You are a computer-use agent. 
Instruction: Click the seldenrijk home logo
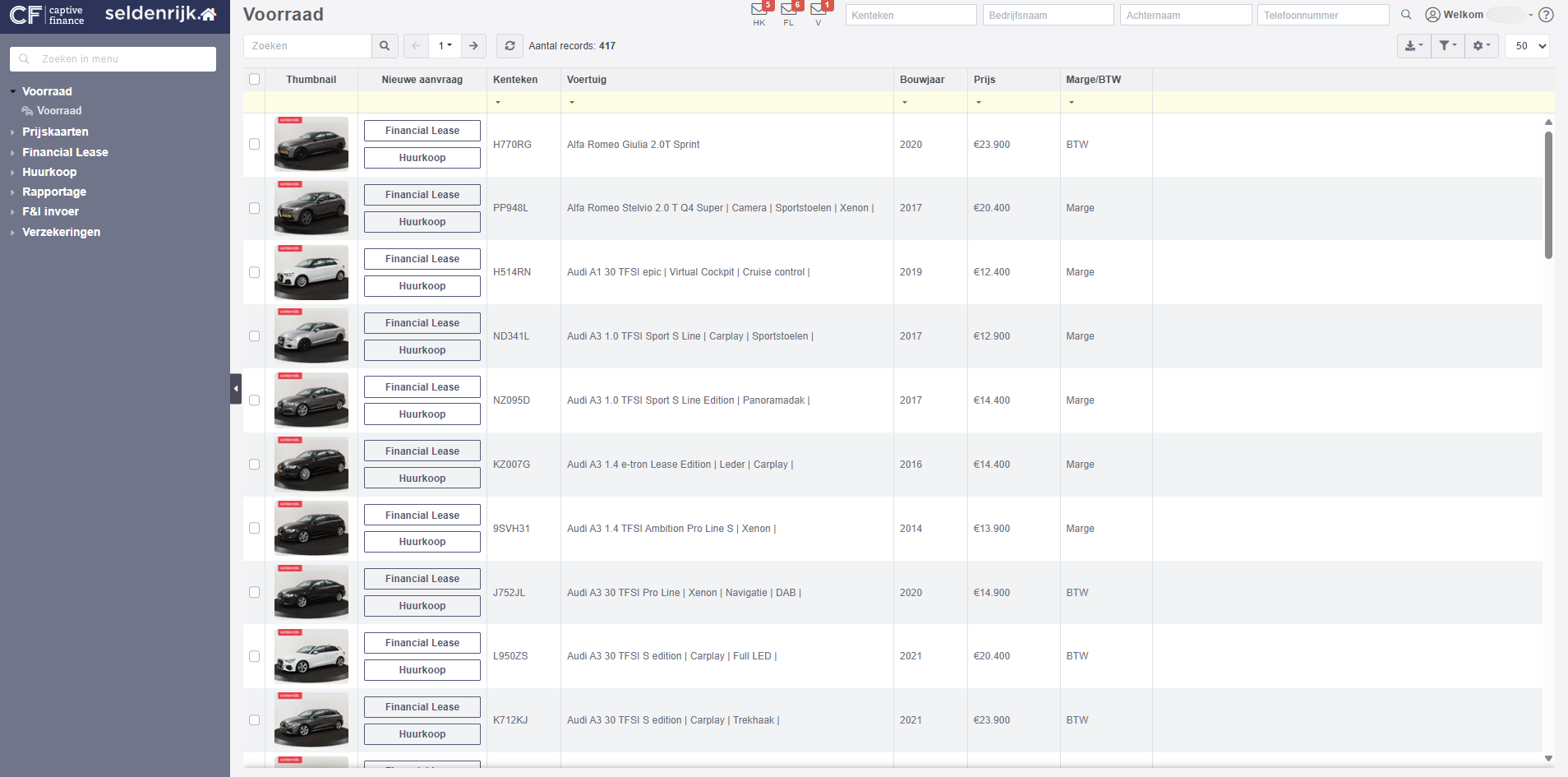coord(161,14)
